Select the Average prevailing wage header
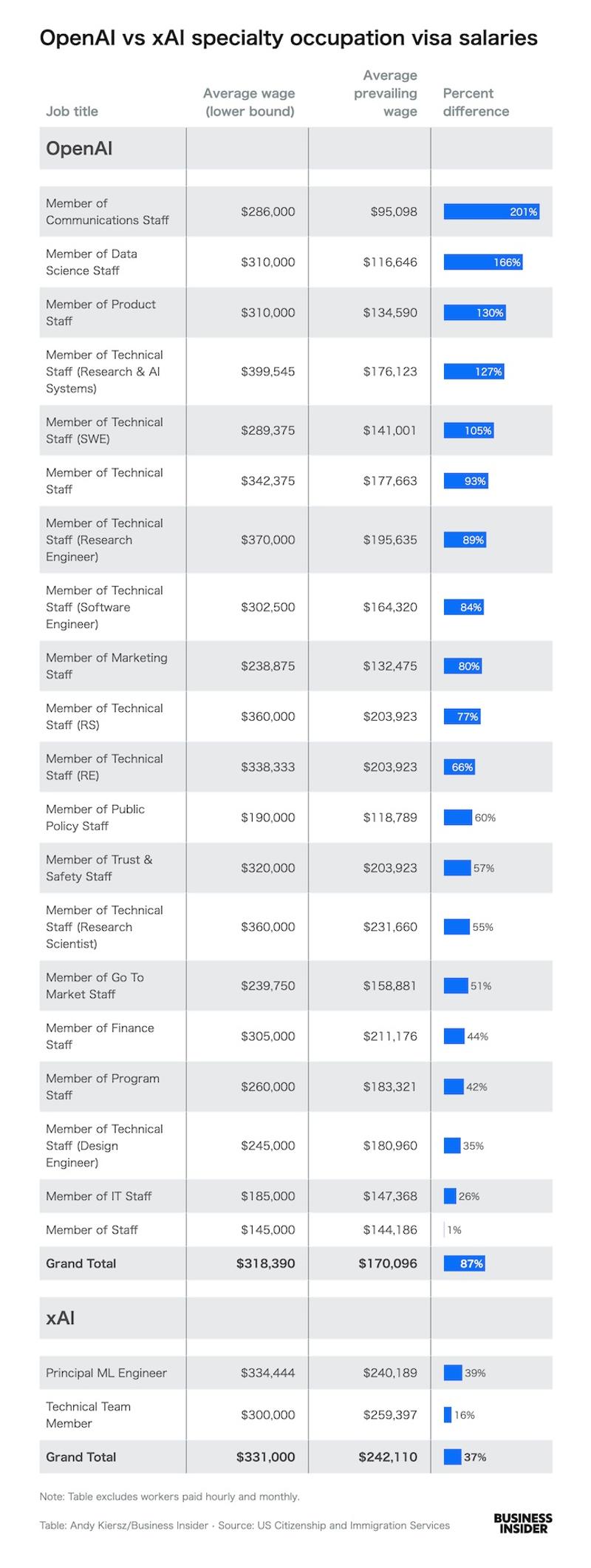The width and height of the screenshot is (591, 1568). pyautogui.click(x=386, y=94)
